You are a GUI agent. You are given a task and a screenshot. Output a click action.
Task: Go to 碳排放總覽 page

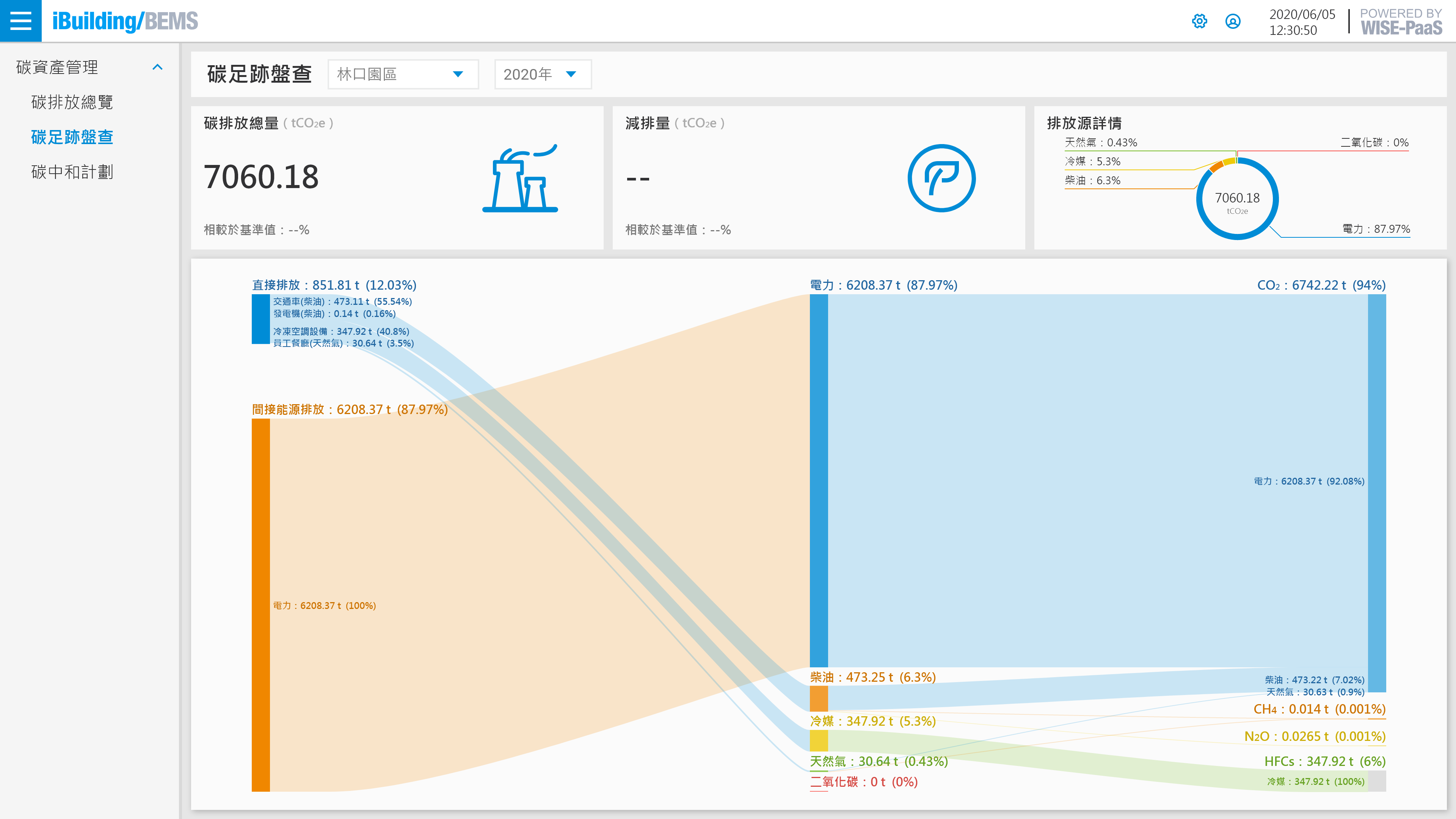click(72, 102)
